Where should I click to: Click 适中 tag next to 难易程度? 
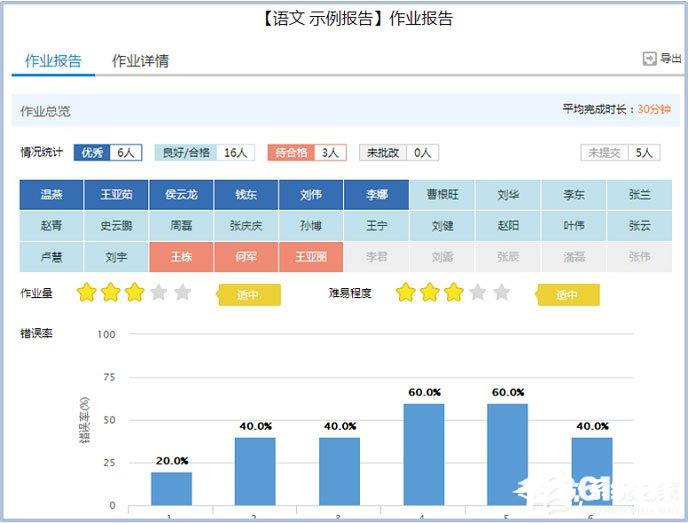point(567,294)
